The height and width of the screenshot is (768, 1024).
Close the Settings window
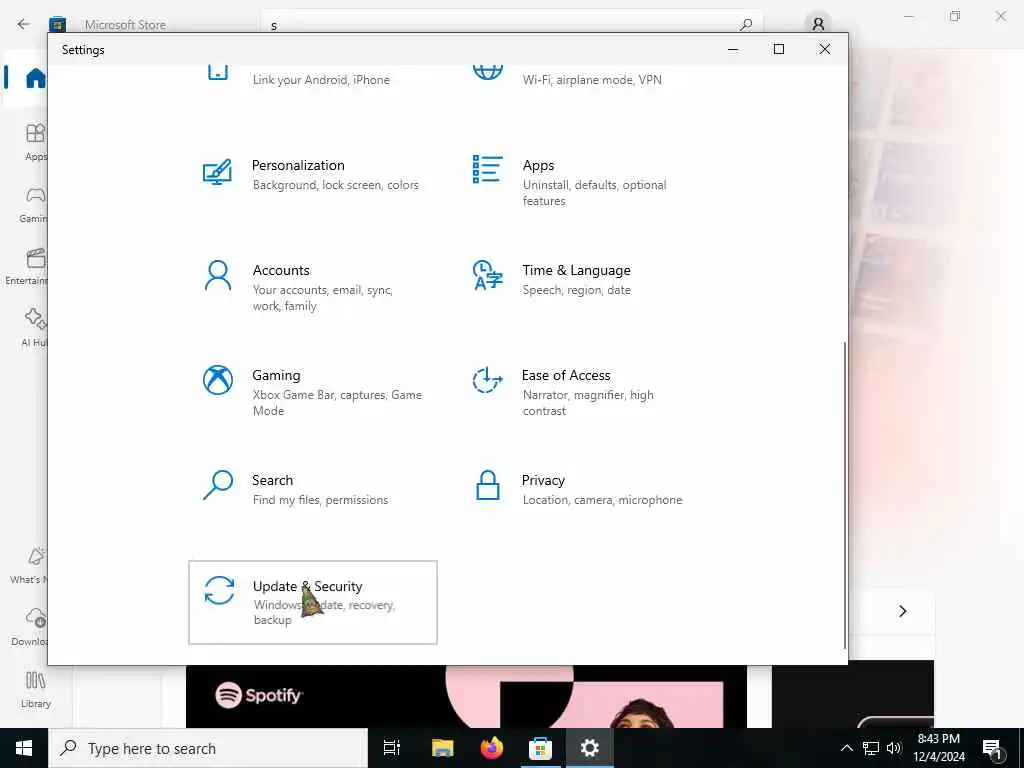pyautogui.click(x=825, y=49)
